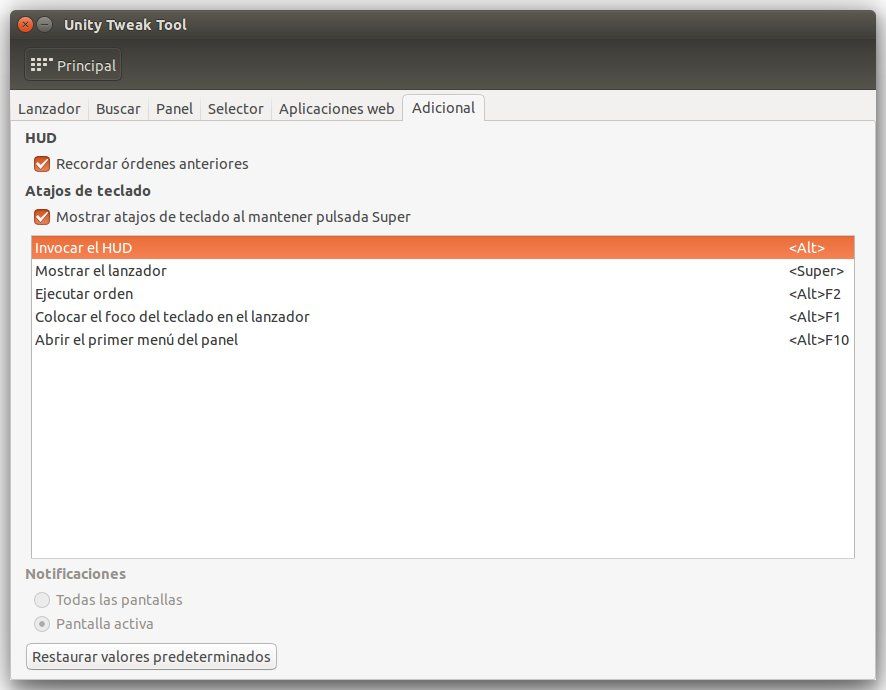Toggle Recordar órdenes anteriores checkbox
The height and width of the screenshot is (690, 886).
(42, 164)
